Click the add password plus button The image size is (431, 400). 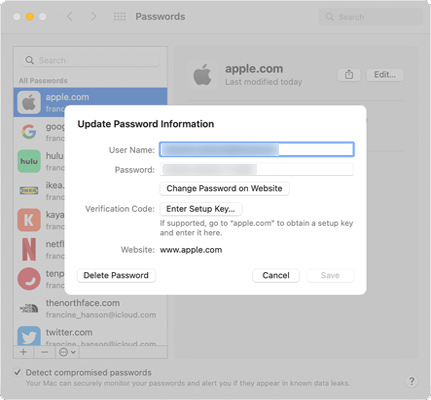[23, 352]
